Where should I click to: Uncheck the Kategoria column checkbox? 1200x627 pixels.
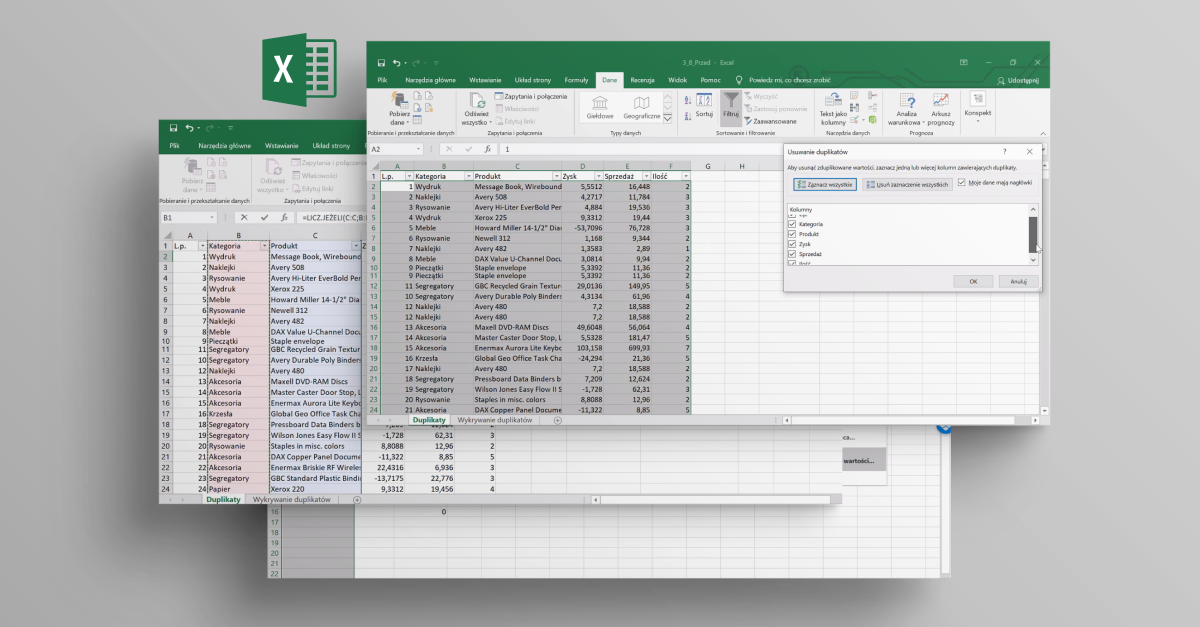click(793, 226)
